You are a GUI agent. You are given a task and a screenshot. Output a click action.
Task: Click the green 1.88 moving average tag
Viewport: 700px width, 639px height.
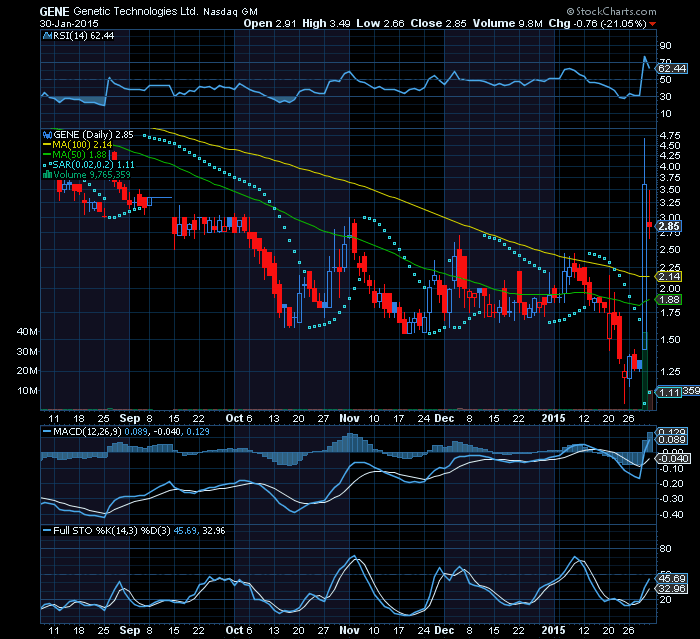669,300
